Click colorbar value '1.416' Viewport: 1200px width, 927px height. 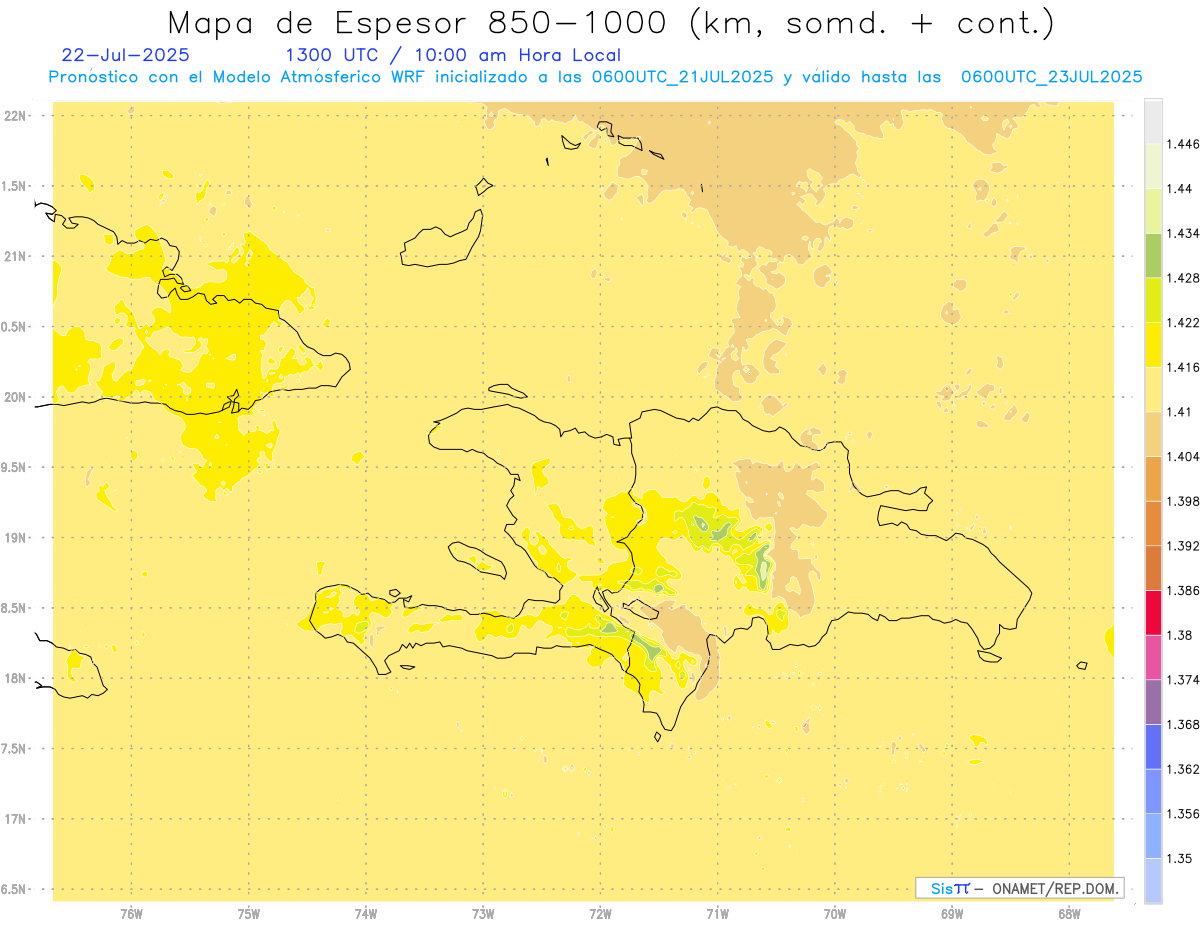tap(1184, 367)
